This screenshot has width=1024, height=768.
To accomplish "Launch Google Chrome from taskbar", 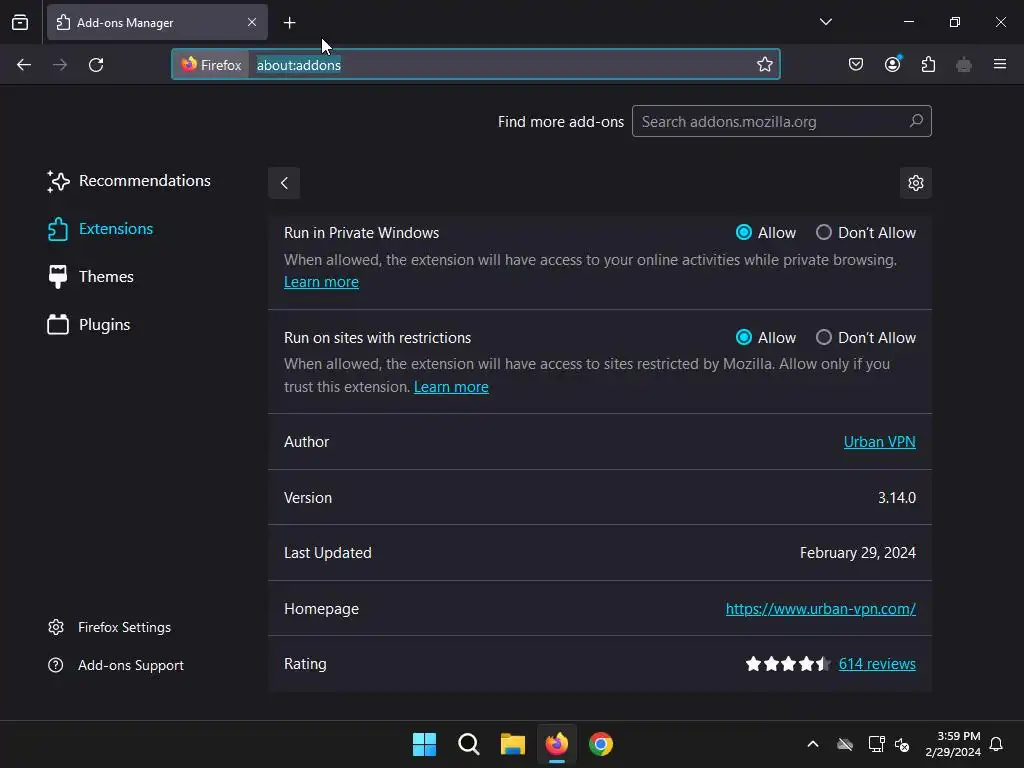I will point(601,744).
